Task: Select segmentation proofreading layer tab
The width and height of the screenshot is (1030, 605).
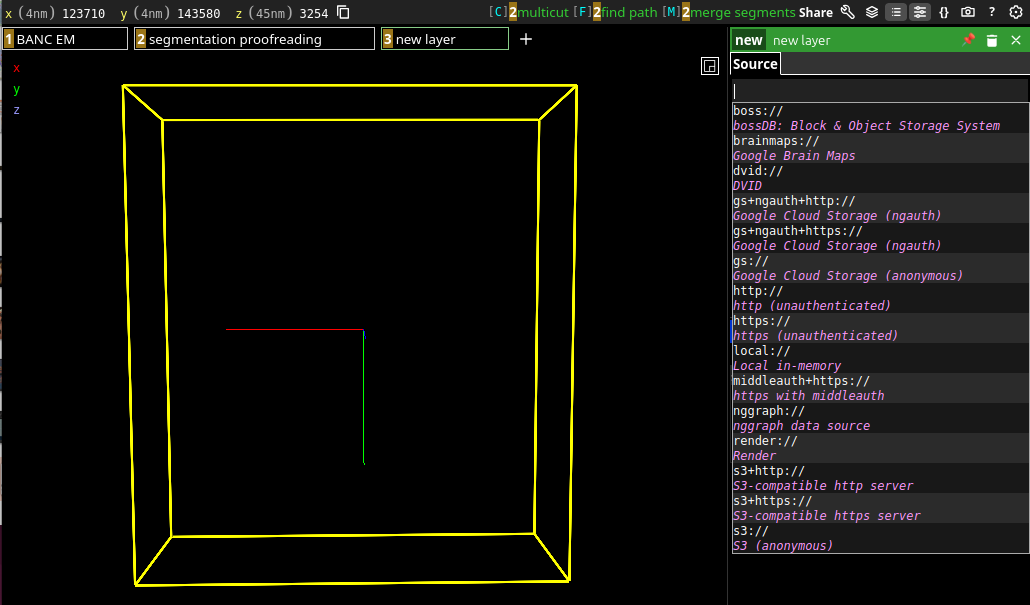Action: pos(254,39)
